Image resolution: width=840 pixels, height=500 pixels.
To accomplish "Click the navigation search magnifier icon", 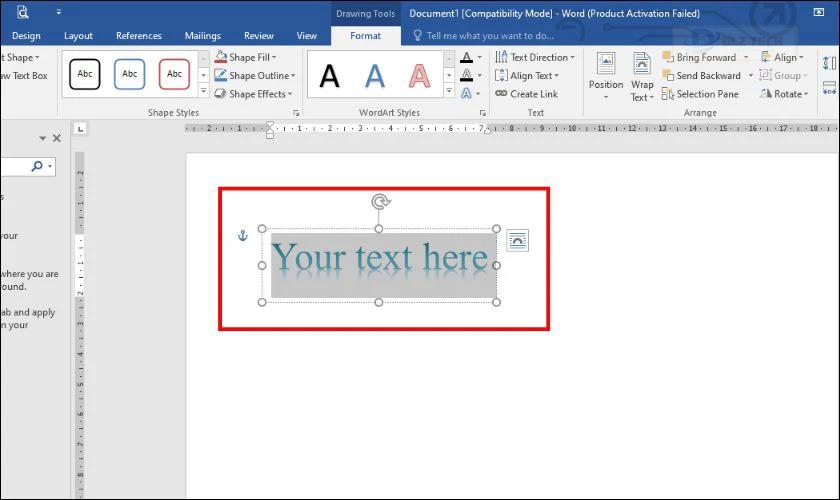I will [37, 166].
